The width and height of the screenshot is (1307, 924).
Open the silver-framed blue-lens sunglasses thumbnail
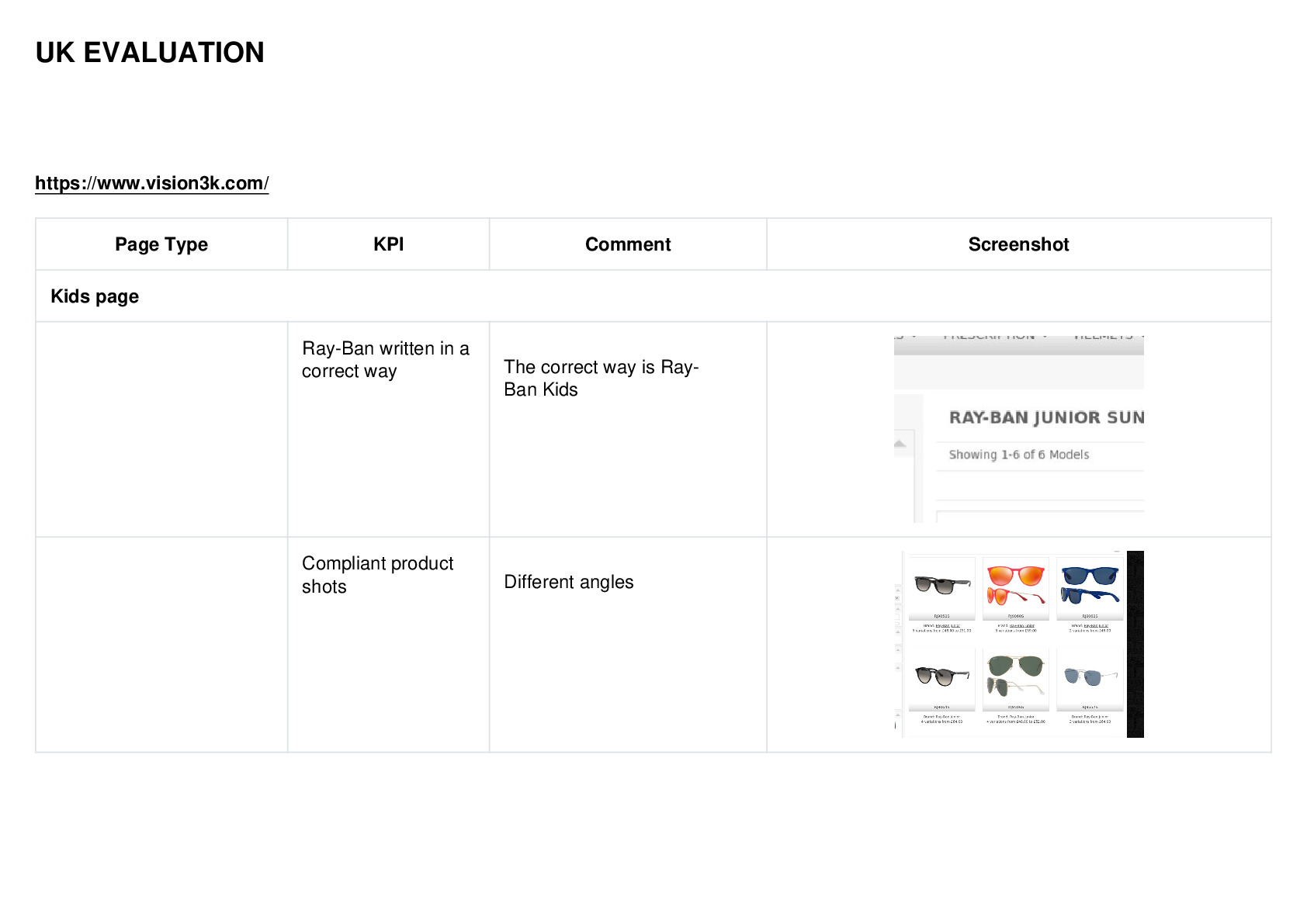click(x=1090, y=678)
